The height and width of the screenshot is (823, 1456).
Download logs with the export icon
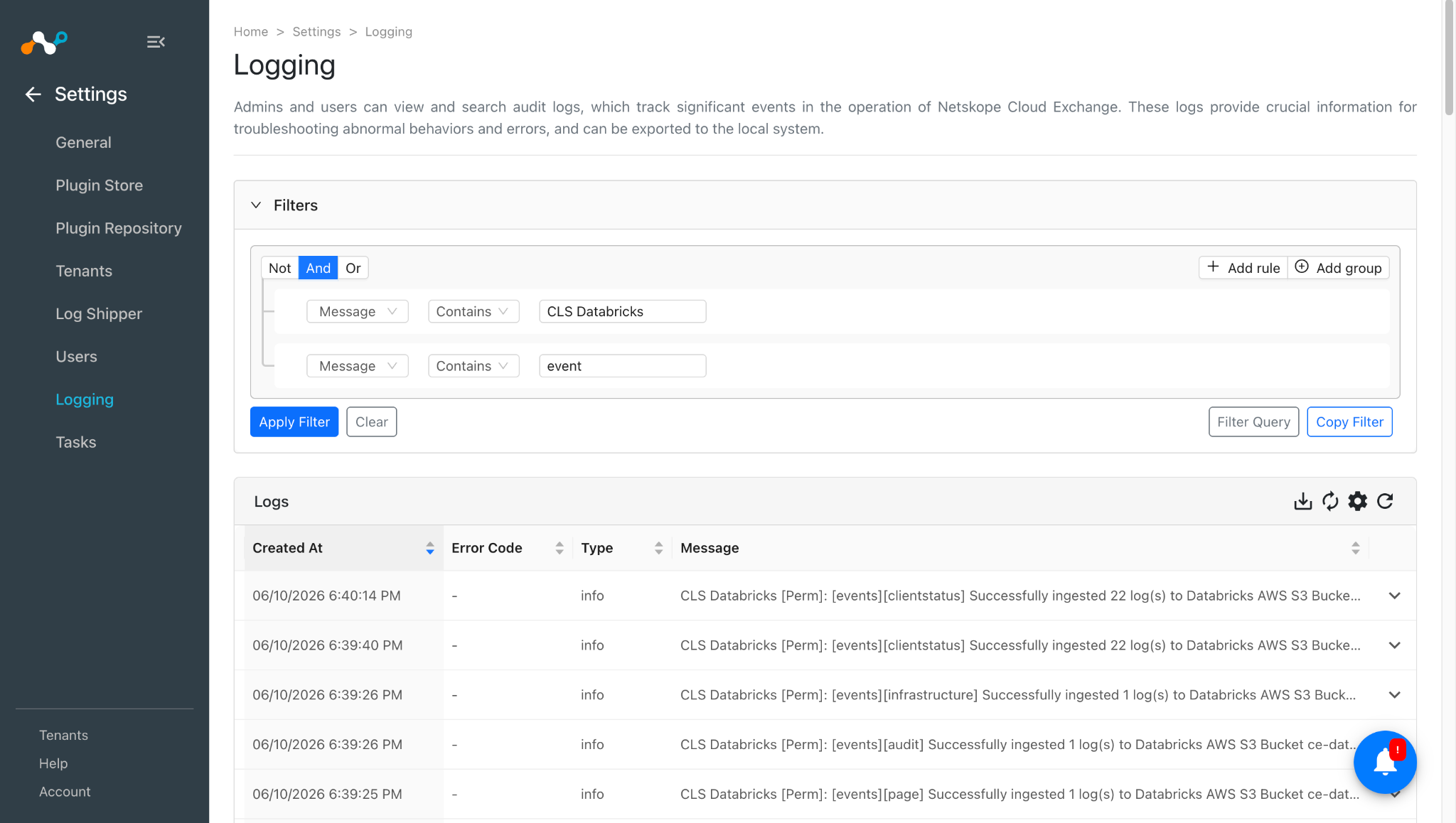(1302, 502)
